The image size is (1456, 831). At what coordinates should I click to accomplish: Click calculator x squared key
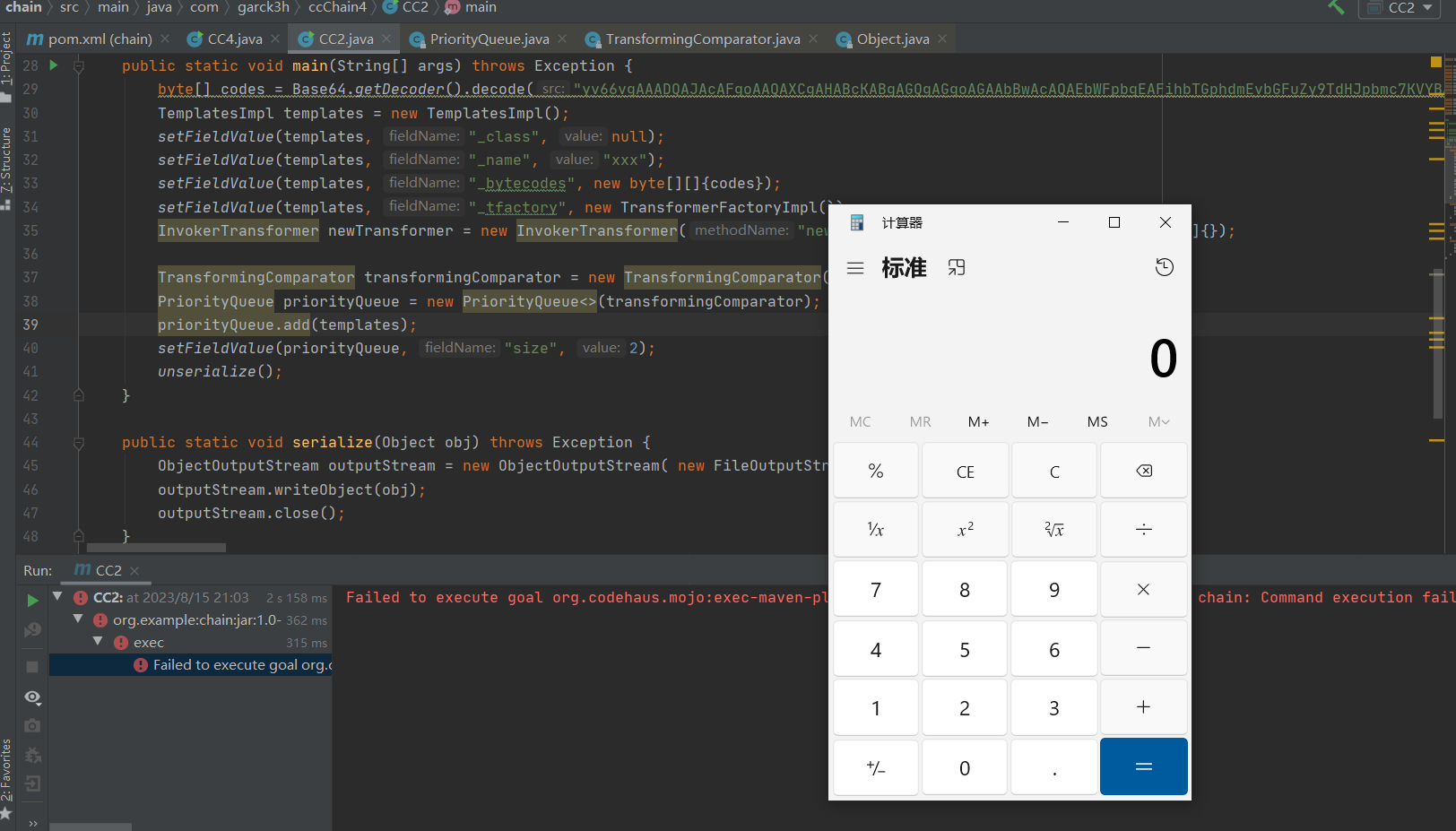[965, 530]
